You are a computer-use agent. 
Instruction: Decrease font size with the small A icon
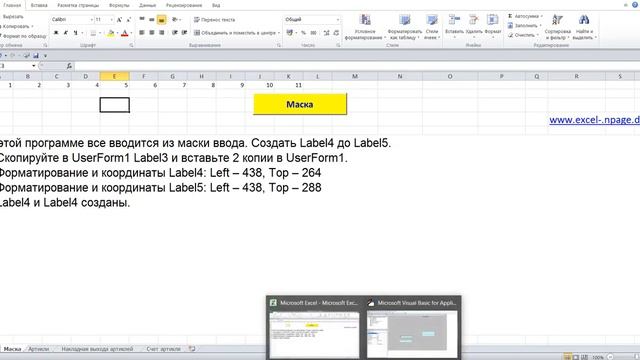129,20
